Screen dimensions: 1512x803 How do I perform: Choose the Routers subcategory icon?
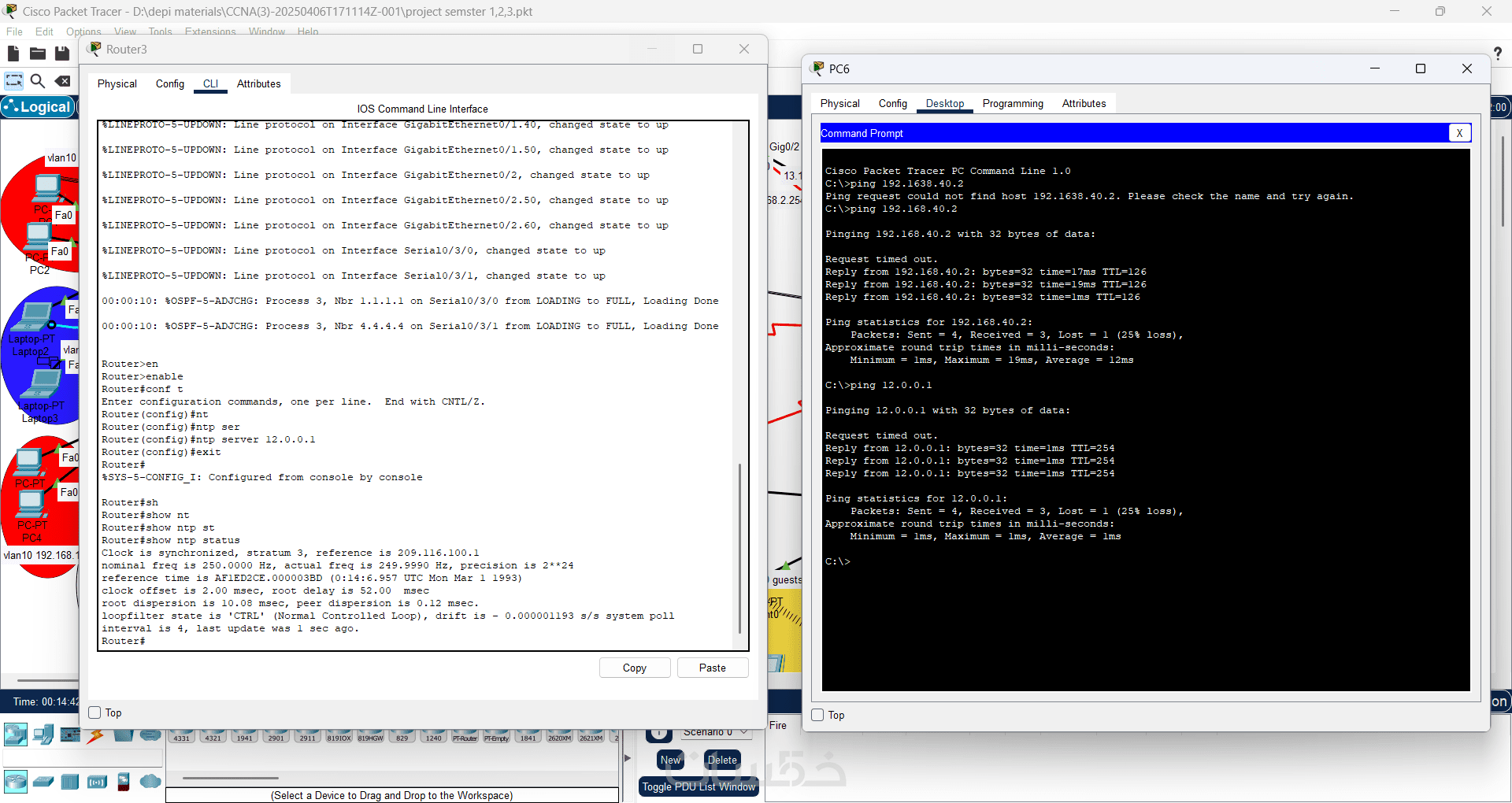[16, 782]
